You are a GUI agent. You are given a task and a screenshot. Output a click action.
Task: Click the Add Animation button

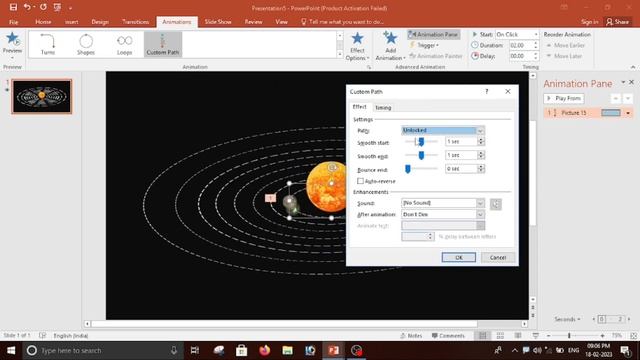tap(390, 46)
